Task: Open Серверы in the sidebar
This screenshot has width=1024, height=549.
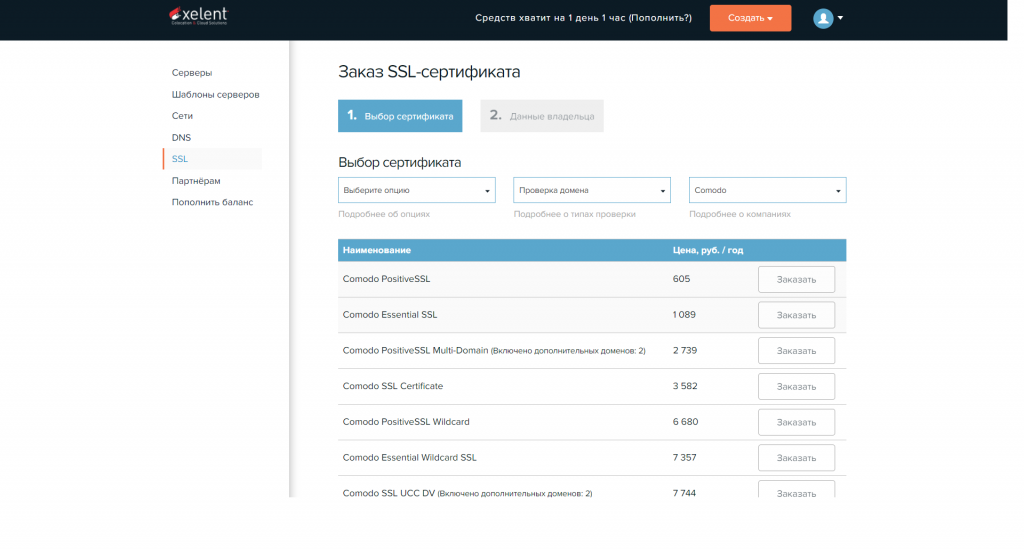Action: tap(192, 72)
